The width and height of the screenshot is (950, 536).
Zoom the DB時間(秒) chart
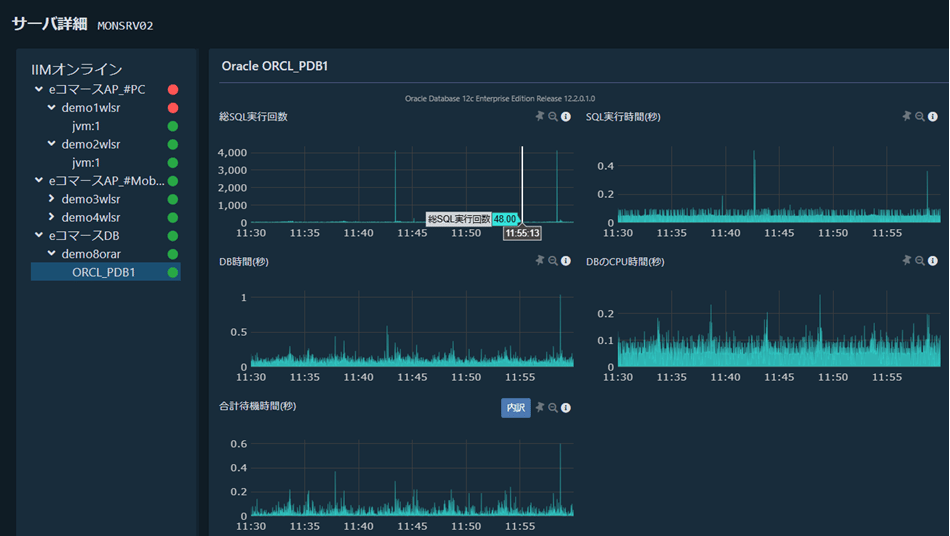553,260
